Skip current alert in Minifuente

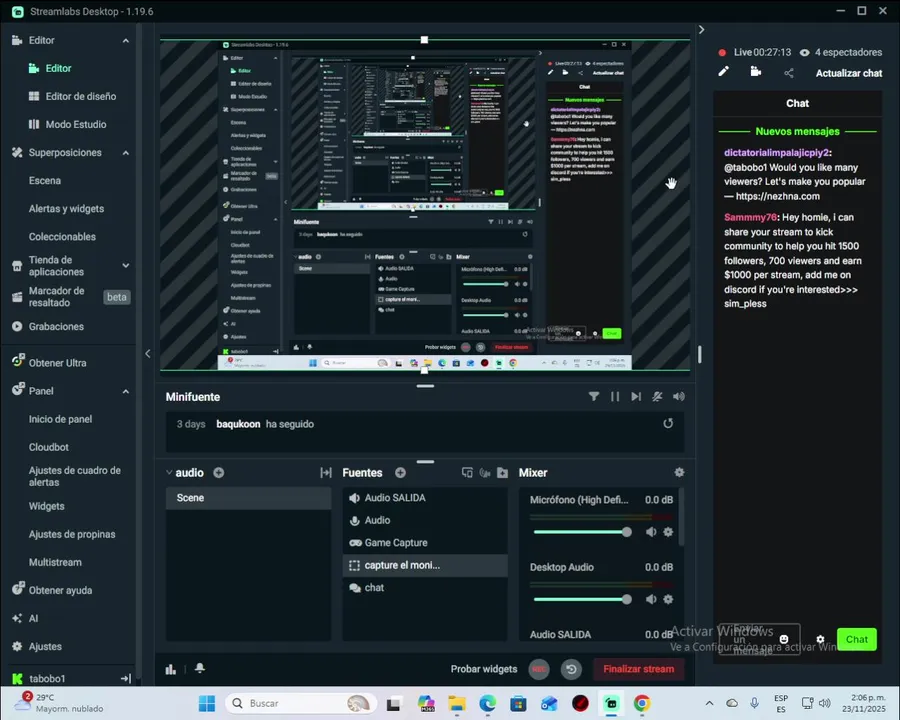[x=636, y=396]
